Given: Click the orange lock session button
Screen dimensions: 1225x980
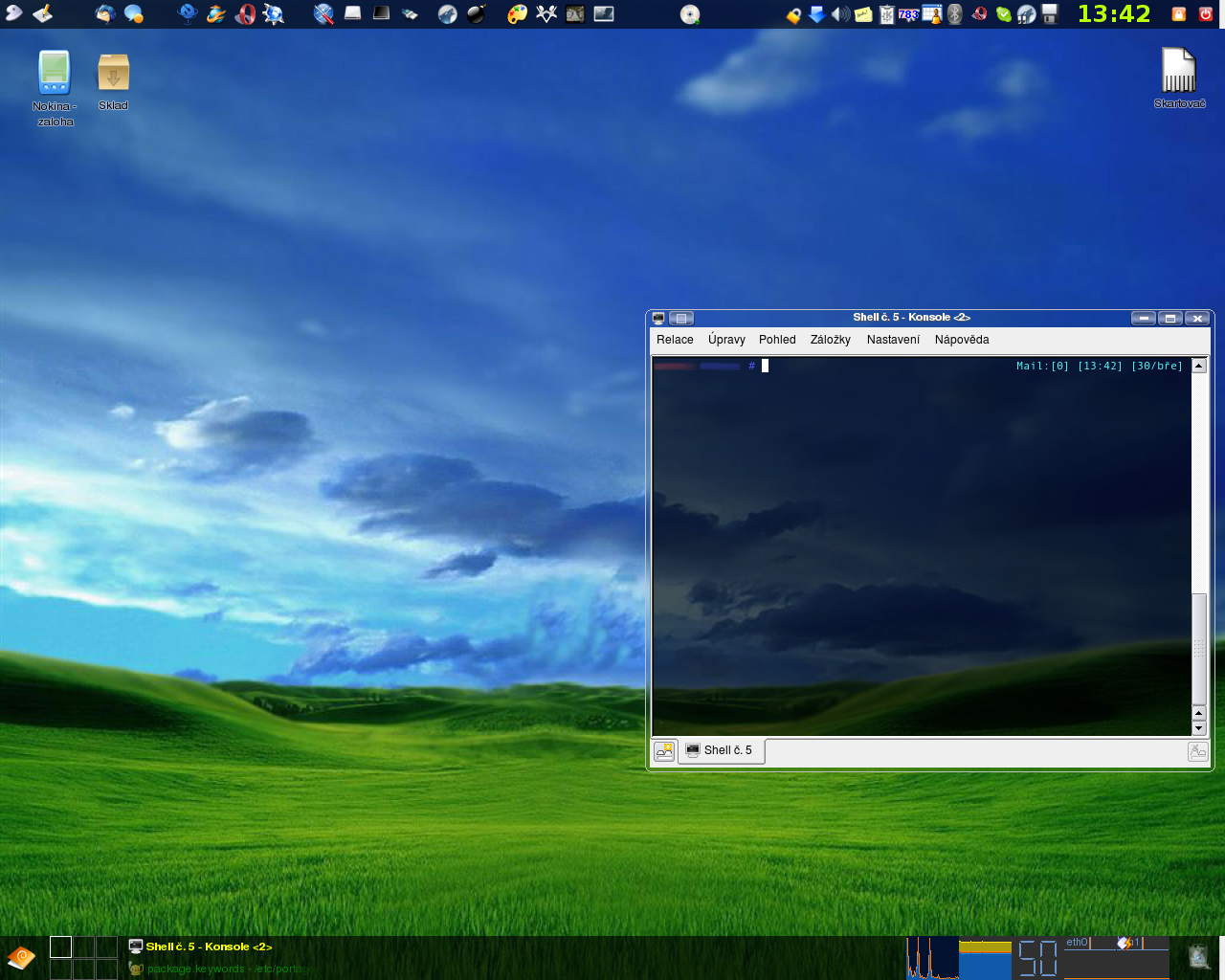Looking at the screenshot, I should (x=1179, y=13).
